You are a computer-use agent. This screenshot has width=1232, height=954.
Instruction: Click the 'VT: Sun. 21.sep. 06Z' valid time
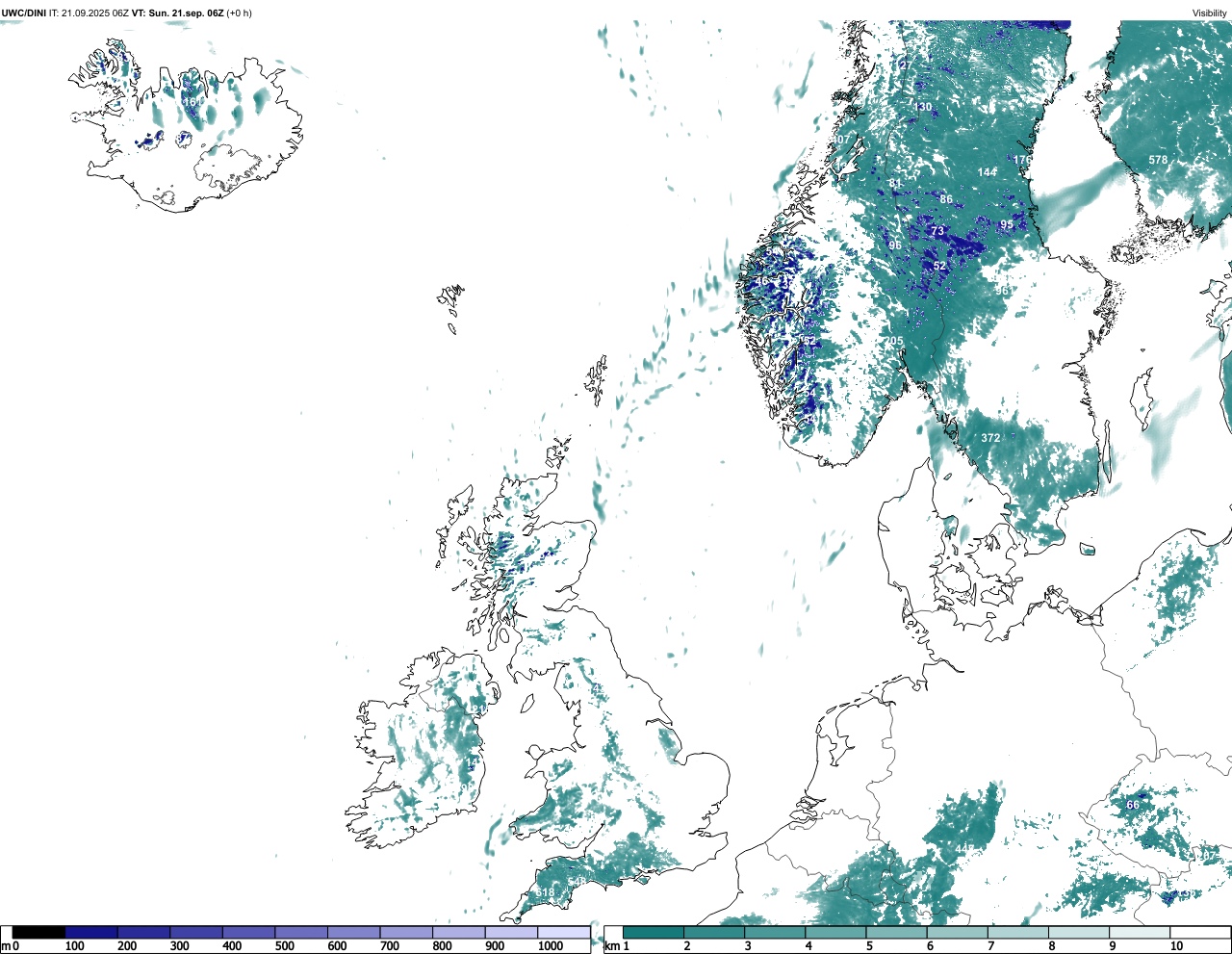(x=177, y=13)
